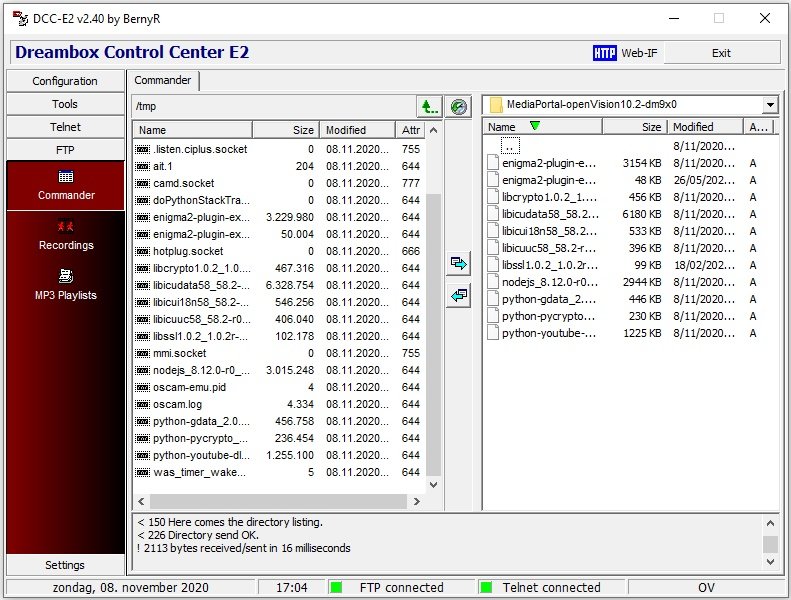Viewport: 791px width, 600px height.
Task: Open the Tools section
Action: pos(65,104)
